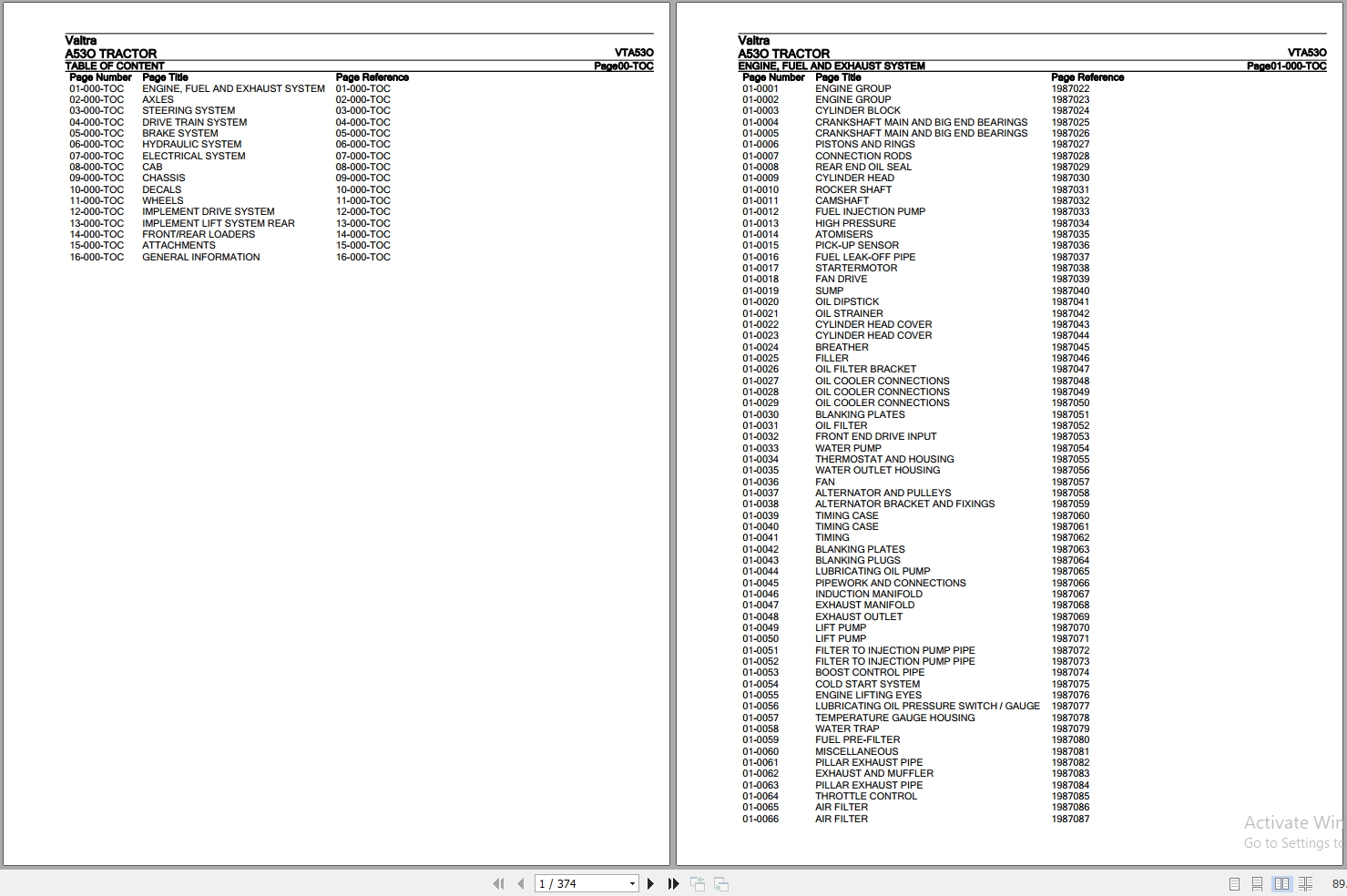The height and width of the screenshot is (896, 1347).
Task: Click OIL FILTER BRACKET title
Action: point(865,369)
